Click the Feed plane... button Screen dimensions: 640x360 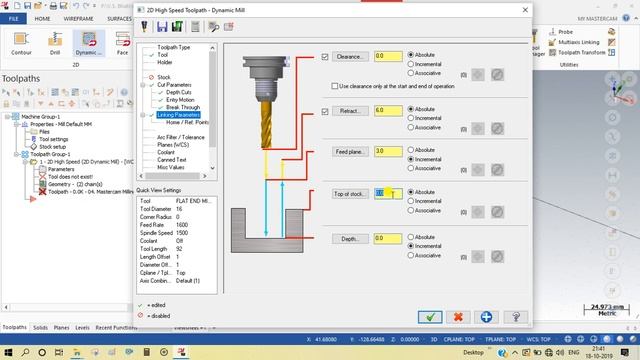point(350,152)
